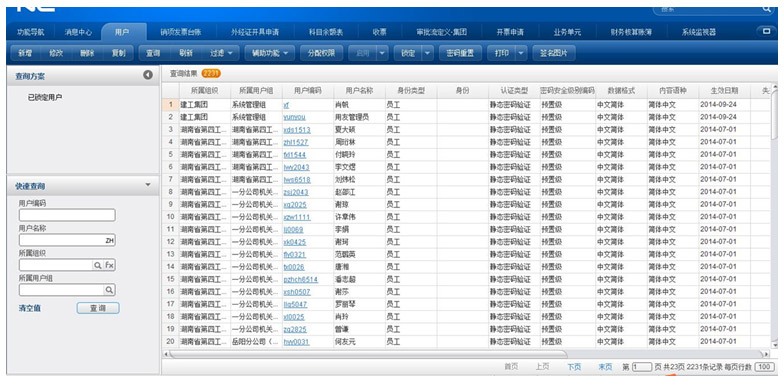Viewport: 784px width, 387px height.
Task: Open 所属组织 lookup magnifier icon
Action: [x=98, y=265]
